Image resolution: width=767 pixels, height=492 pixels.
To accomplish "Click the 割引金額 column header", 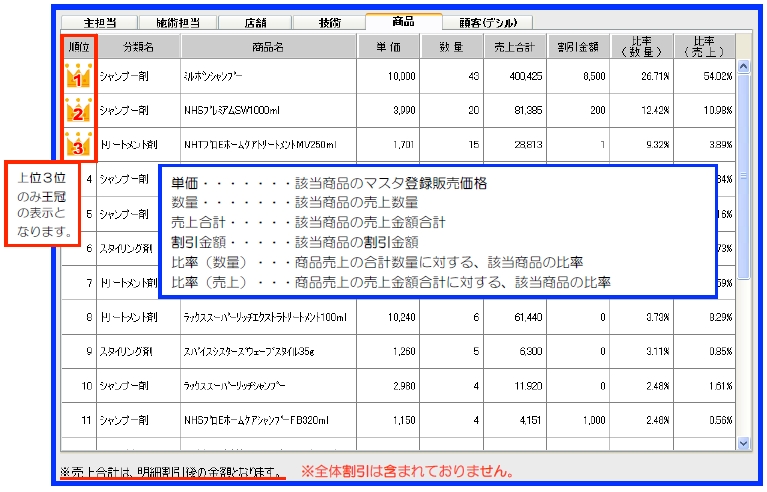I will pyautogui.click(x=578, y=46).
